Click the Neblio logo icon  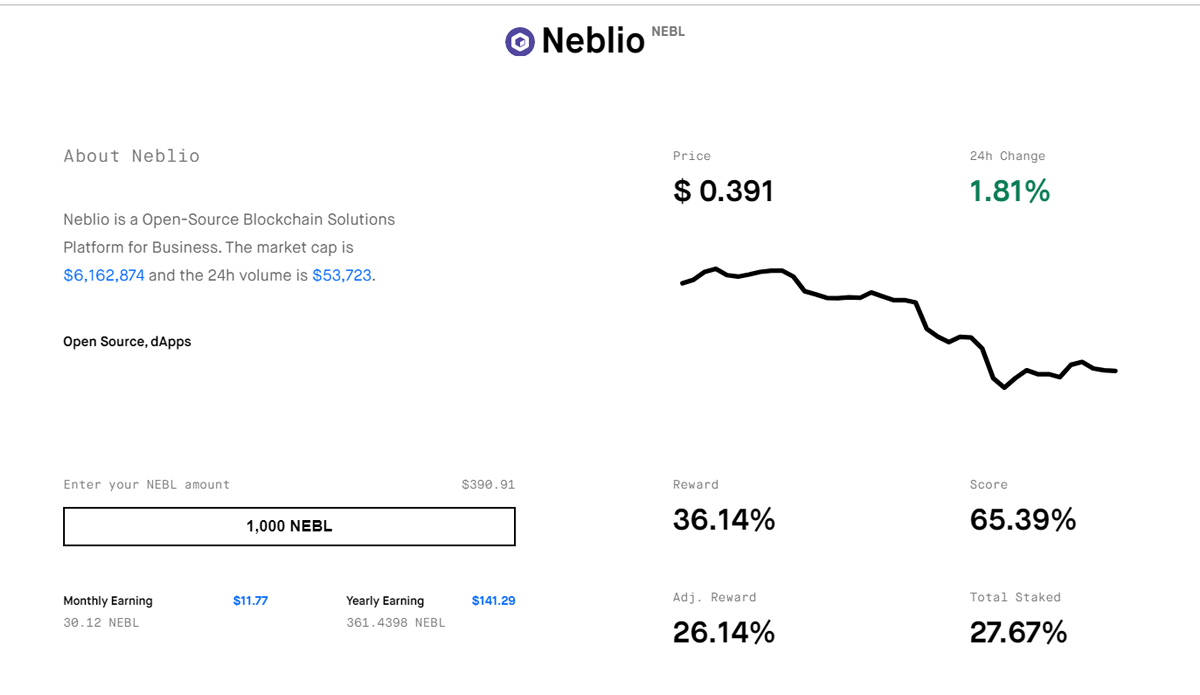pyautogui.click(x=520, y=41)
